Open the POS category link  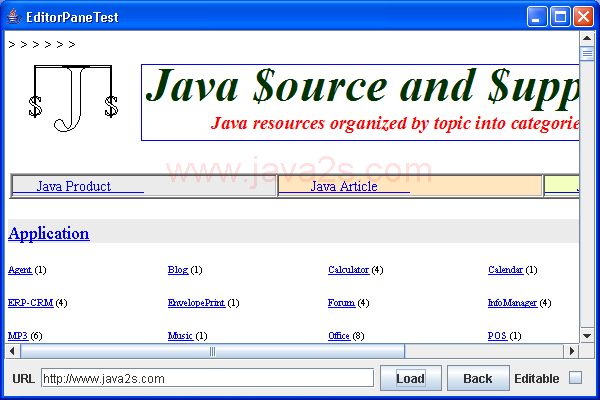pos(497,336)
